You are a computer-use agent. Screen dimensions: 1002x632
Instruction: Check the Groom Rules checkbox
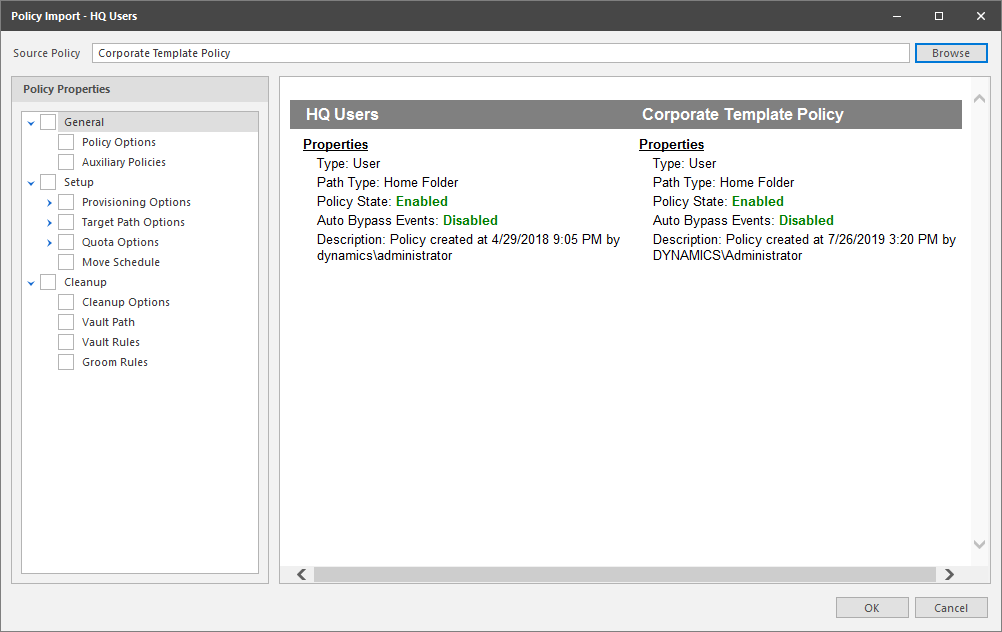pyautogui.click(x=66, y=362)
